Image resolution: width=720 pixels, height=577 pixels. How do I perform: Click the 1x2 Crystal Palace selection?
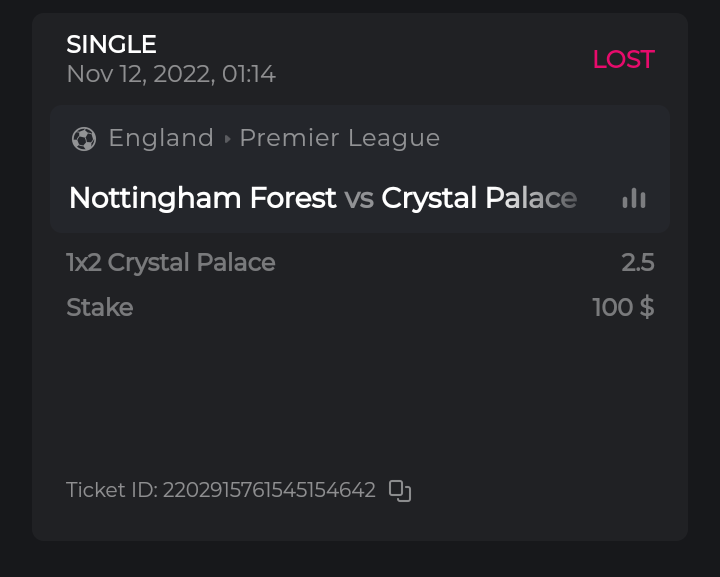[x=170, y=263]
